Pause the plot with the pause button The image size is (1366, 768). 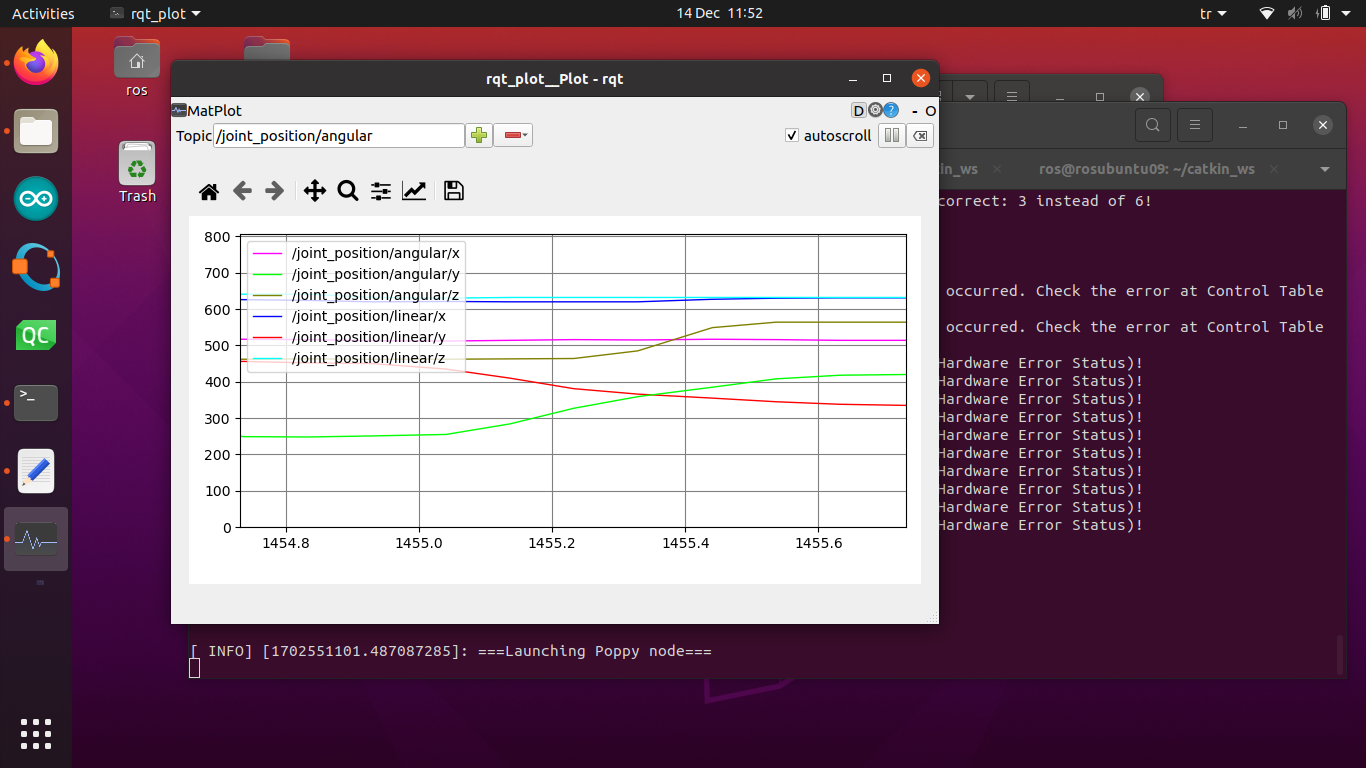click(891, 136)
